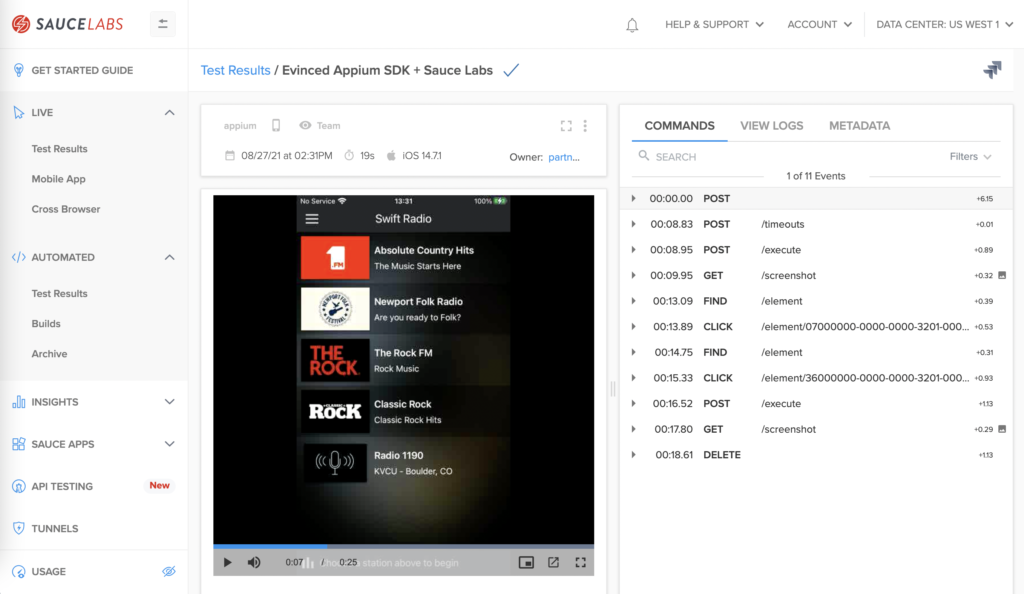This screenshot has width=1024, height=594.
Task: Expand the 00:15.33 CLICK command
Action: [x=633, y=378]
